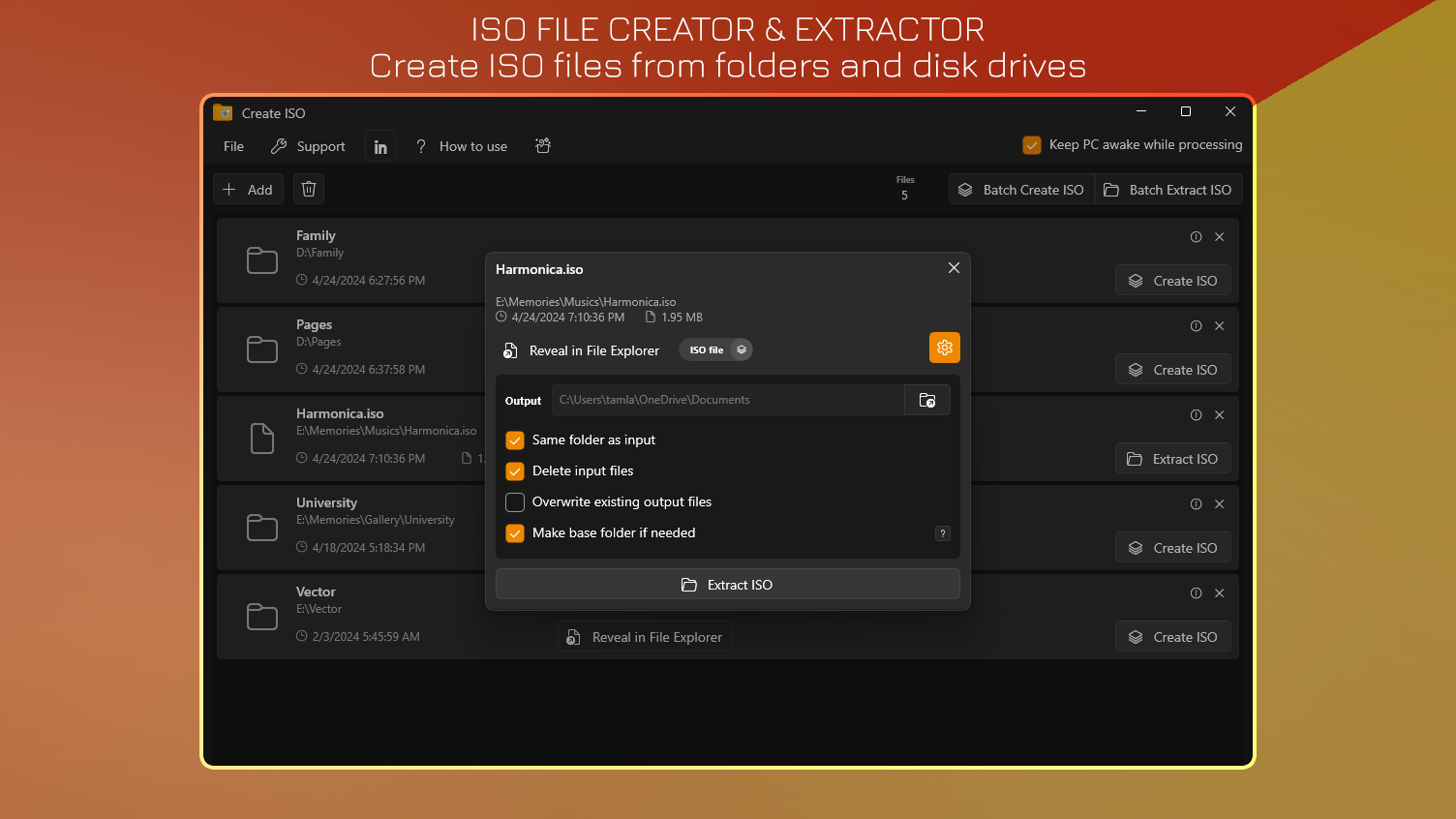The width and height of the screenshot is (1456, 819).
Task: Click the E:\Memories\Gallery\University path text
Action: tap(376, 520)
